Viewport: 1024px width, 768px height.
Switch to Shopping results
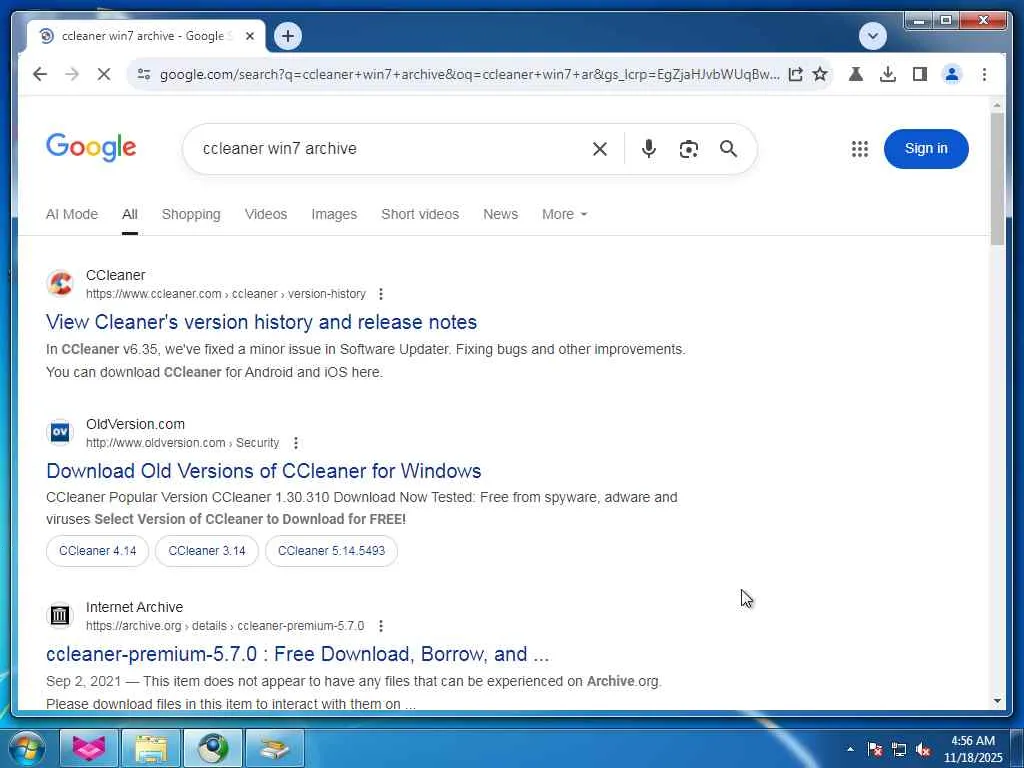click(191, 214)
